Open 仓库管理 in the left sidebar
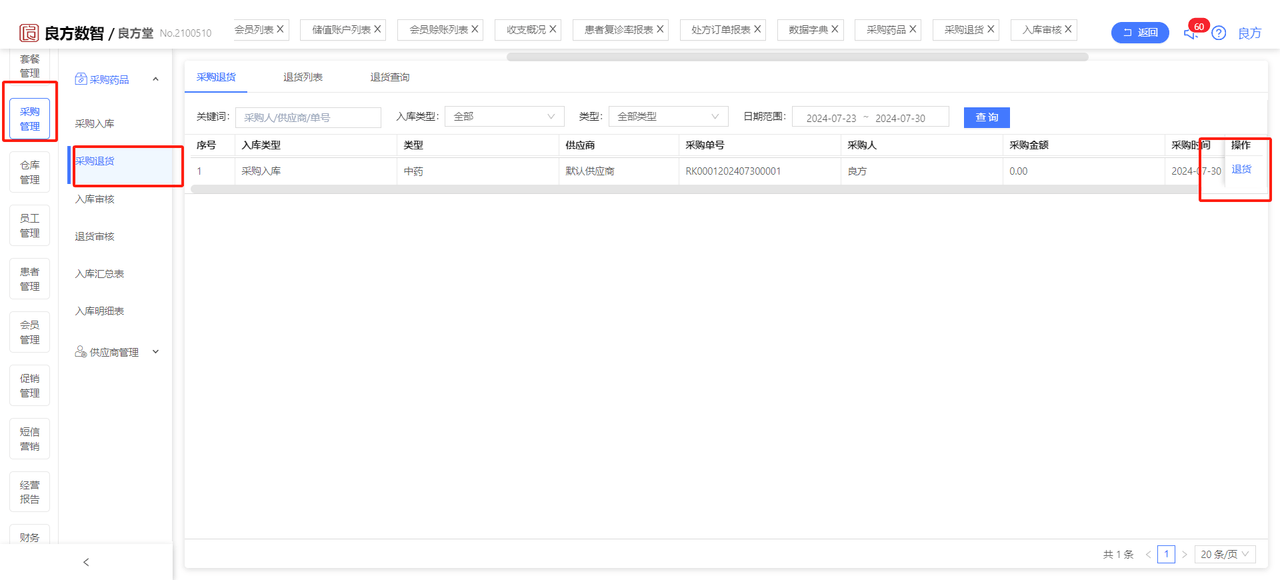 (x=30, y=172)
